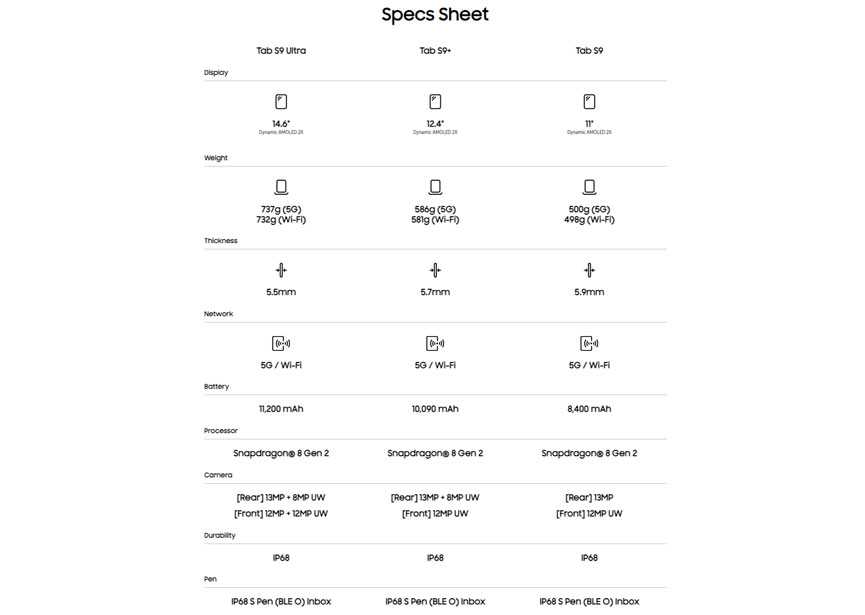Screen dimensions: 865x615
Task: Click the Tab S9 weight icon
Action: (589, 187)
